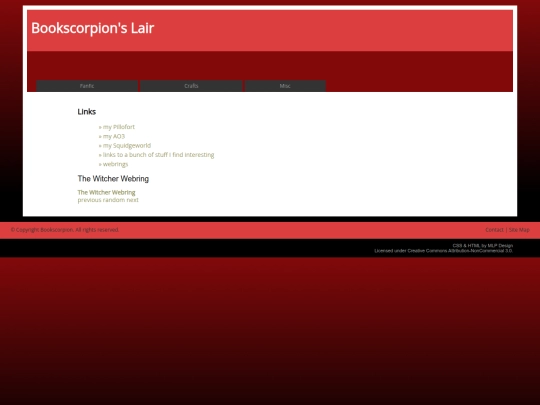Open the Crafts navigation tab

click(x=191, y=86)
